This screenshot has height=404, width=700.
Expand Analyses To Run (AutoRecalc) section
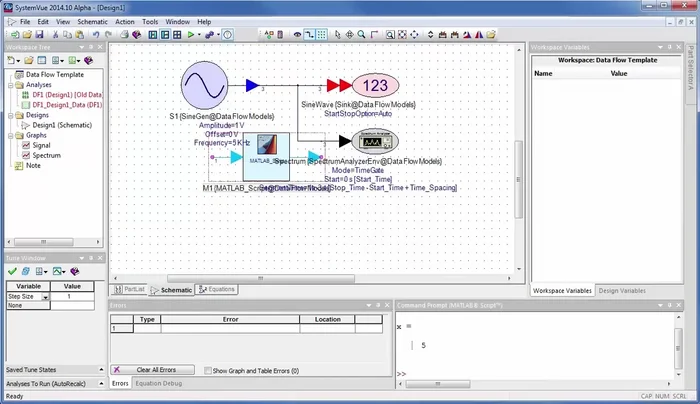[101, 383]
